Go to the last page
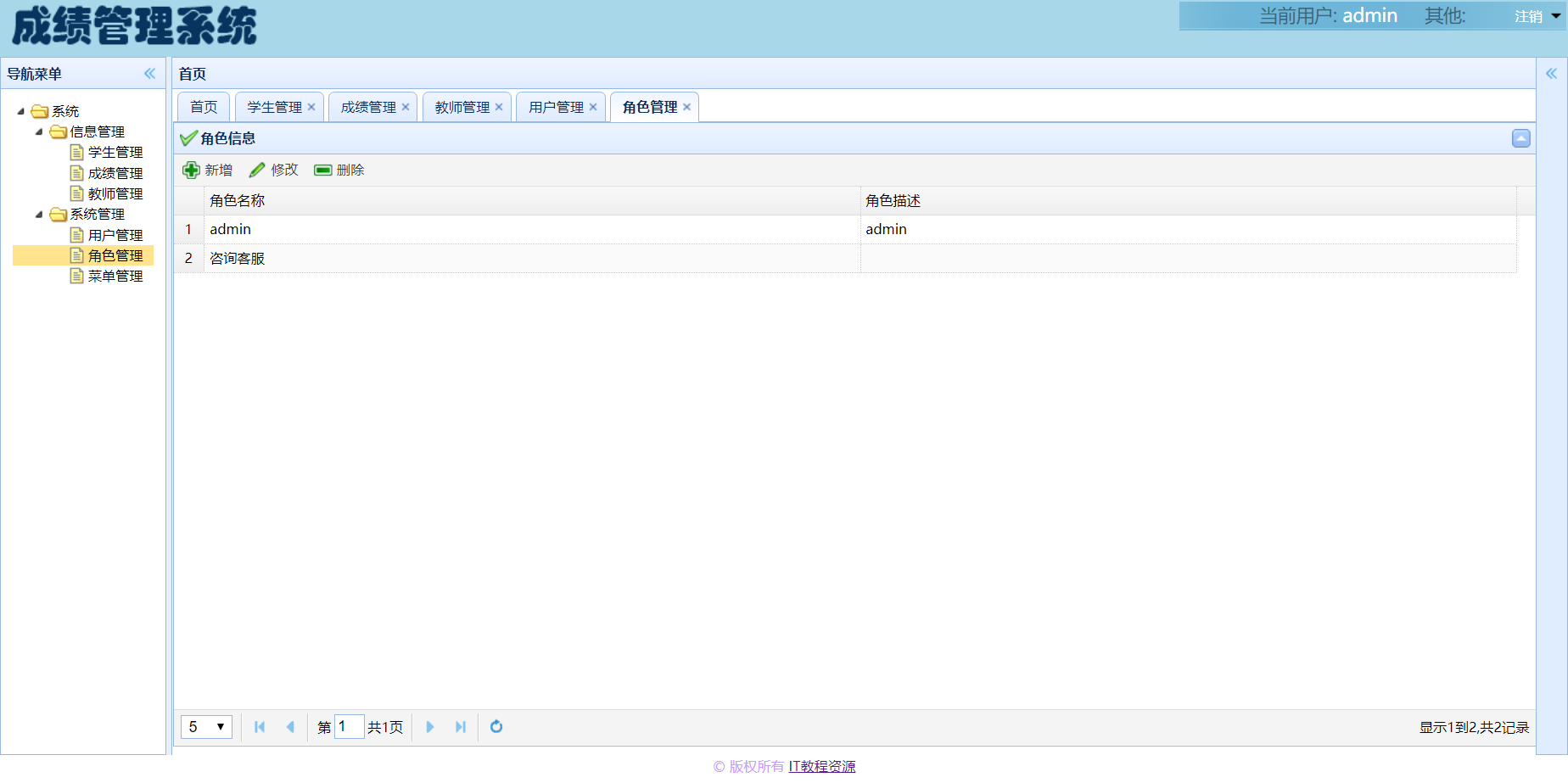The height and width of the screenshot is (783, 1568). click(x=461, y=727)
